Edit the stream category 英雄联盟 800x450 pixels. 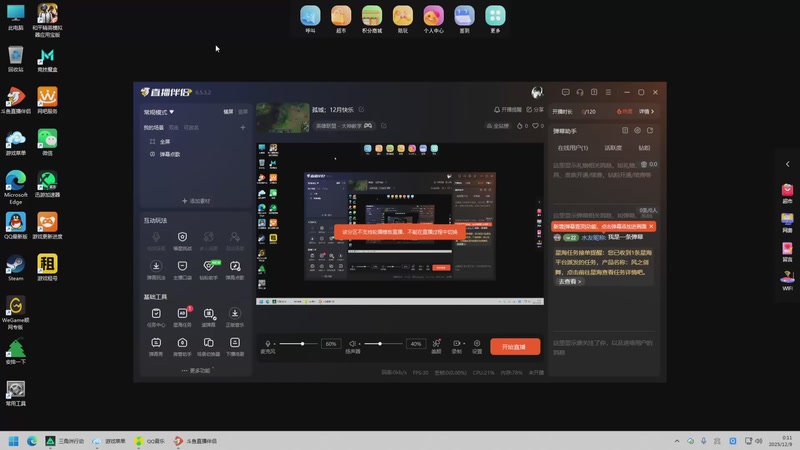(x=384, y=126)
